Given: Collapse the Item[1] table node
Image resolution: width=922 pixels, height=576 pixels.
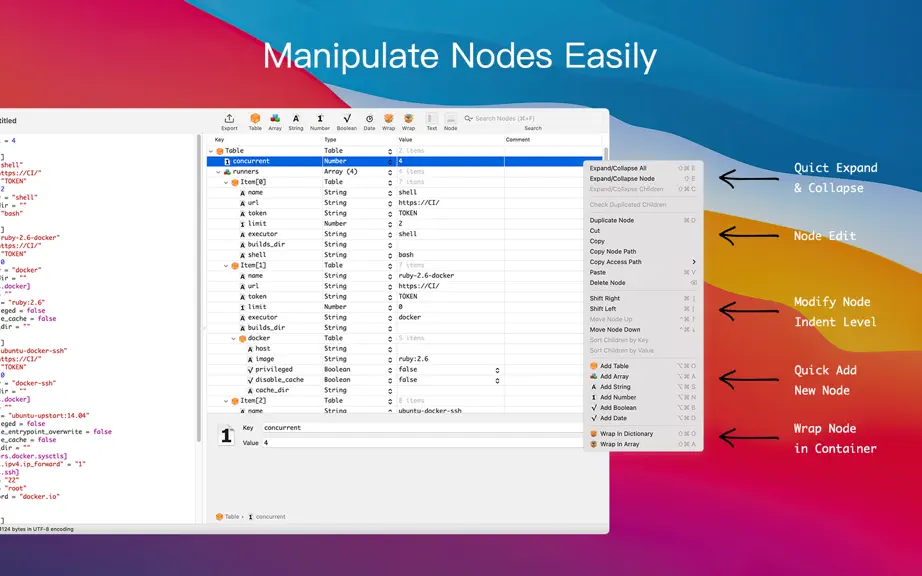Looking at the screenshot, I should click(226, 266).
